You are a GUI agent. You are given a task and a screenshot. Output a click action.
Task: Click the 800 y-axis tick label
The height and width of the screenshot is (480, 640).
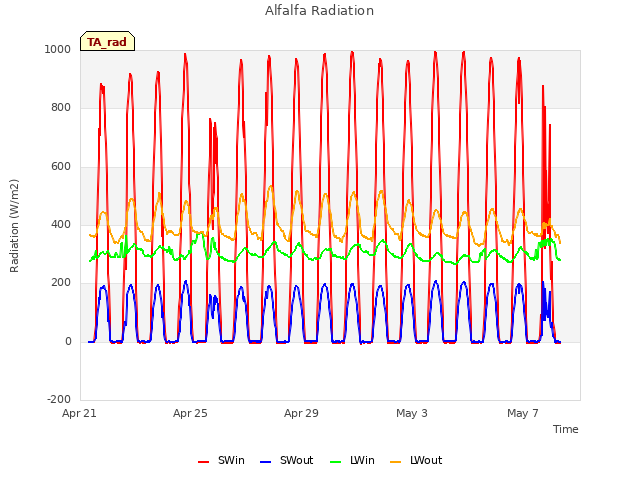(x=61, y=108)
